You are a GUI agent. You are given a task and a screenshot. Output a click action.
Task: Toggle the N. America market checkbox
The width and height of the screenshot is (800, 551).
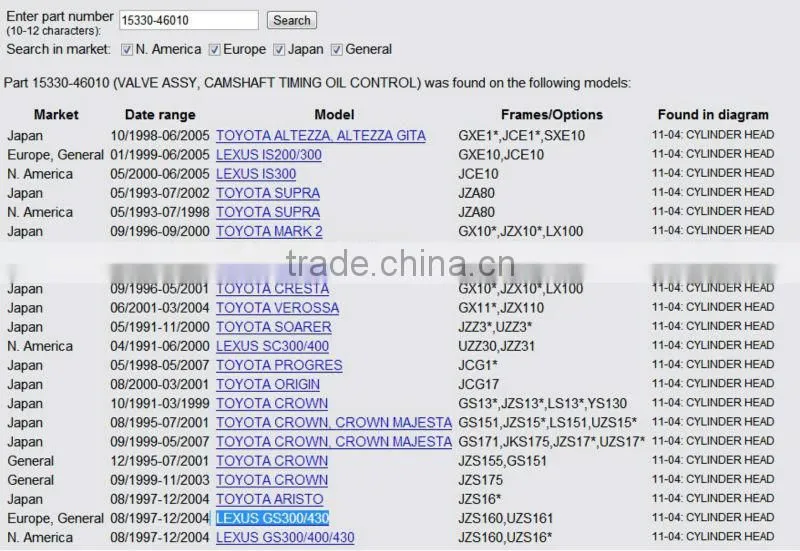pyautogui.click(x=127, y=49)
